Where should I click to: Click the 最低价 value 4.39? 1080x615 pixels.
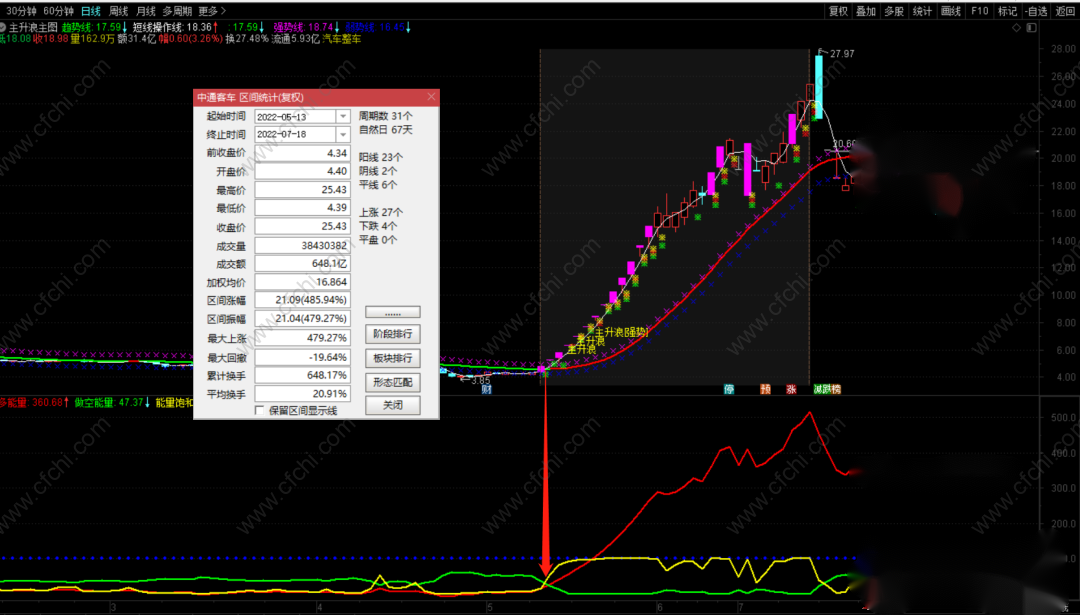302,207
